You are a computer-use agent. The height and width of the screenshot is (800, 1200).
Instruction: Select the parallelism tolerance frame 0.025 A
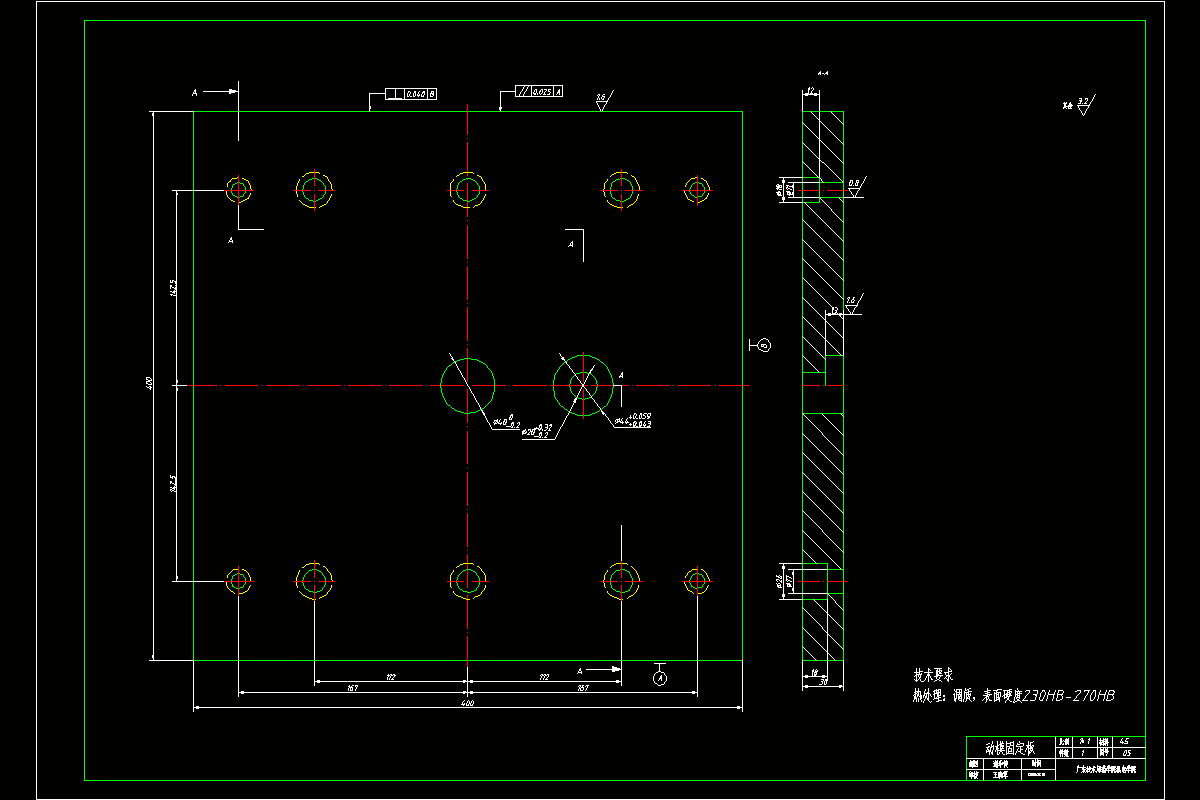pyautogui.click(x=538, y=91)
